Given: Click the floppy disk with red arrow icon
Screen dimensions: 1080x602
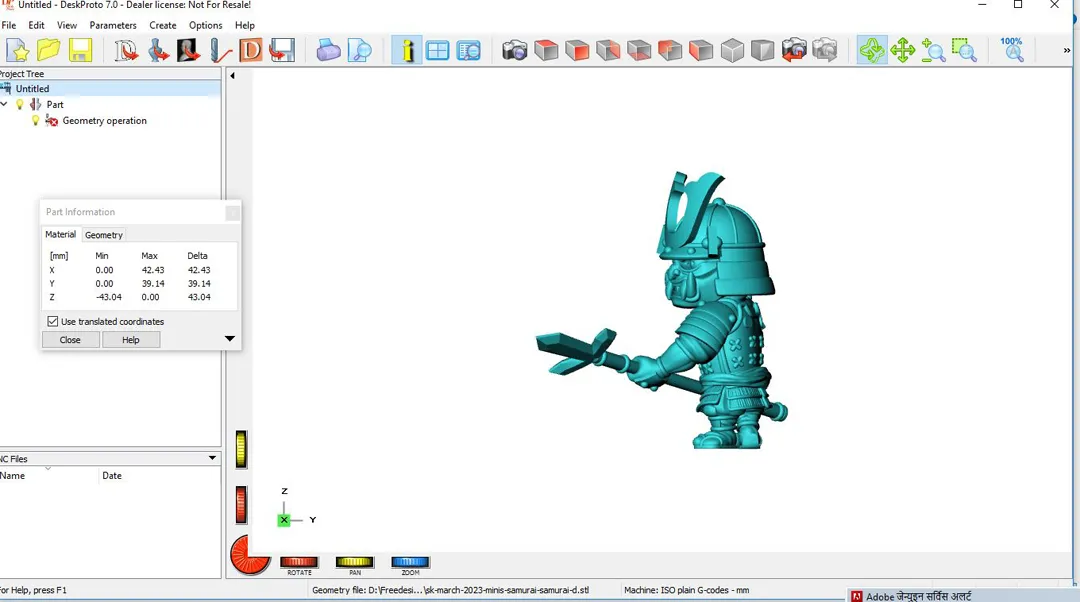Looking at the screenshot, I should tap(282, 50).
